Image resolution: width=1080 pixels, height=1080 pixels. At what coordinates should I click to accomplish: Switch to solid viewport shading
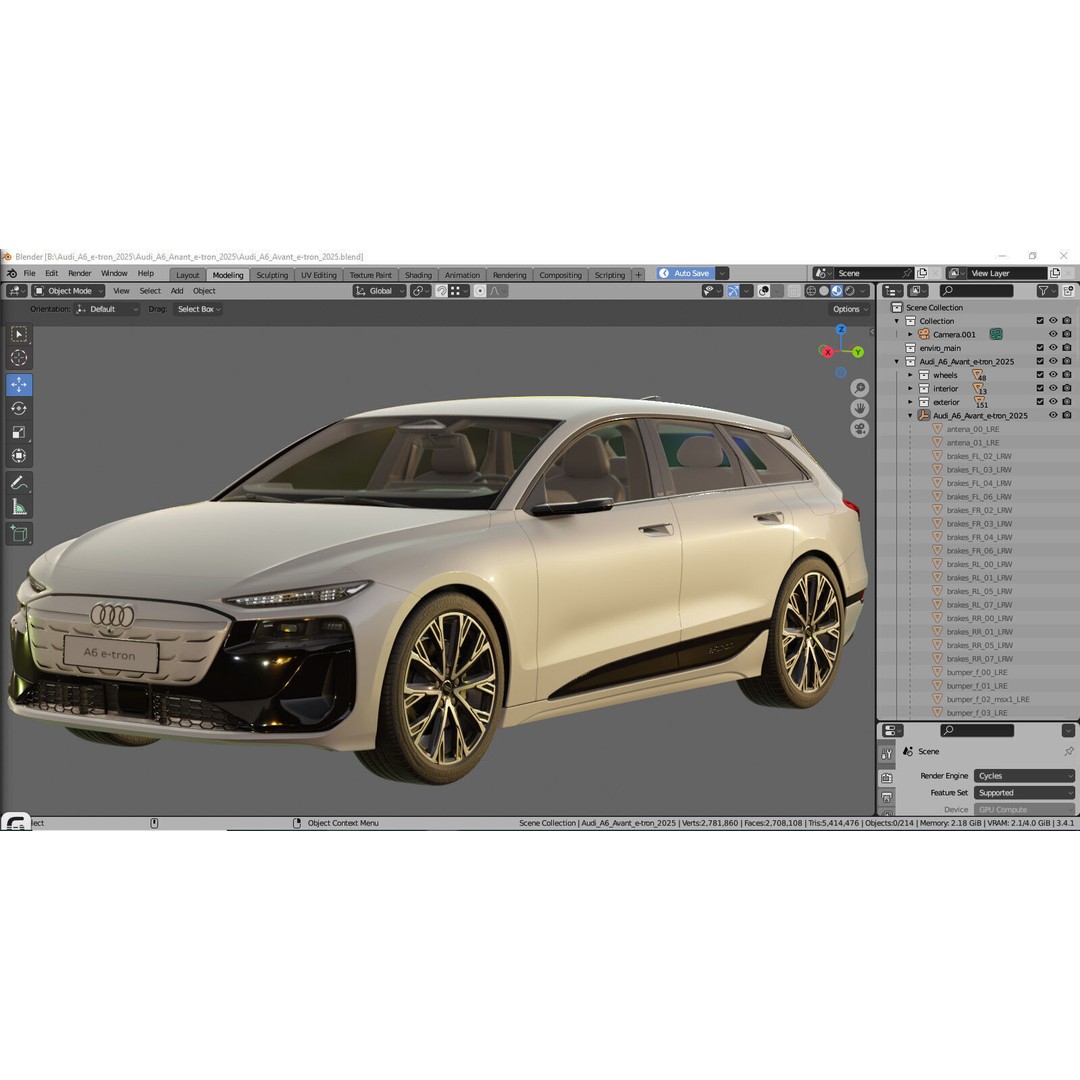pyautogui.click(x=824, y=291)
